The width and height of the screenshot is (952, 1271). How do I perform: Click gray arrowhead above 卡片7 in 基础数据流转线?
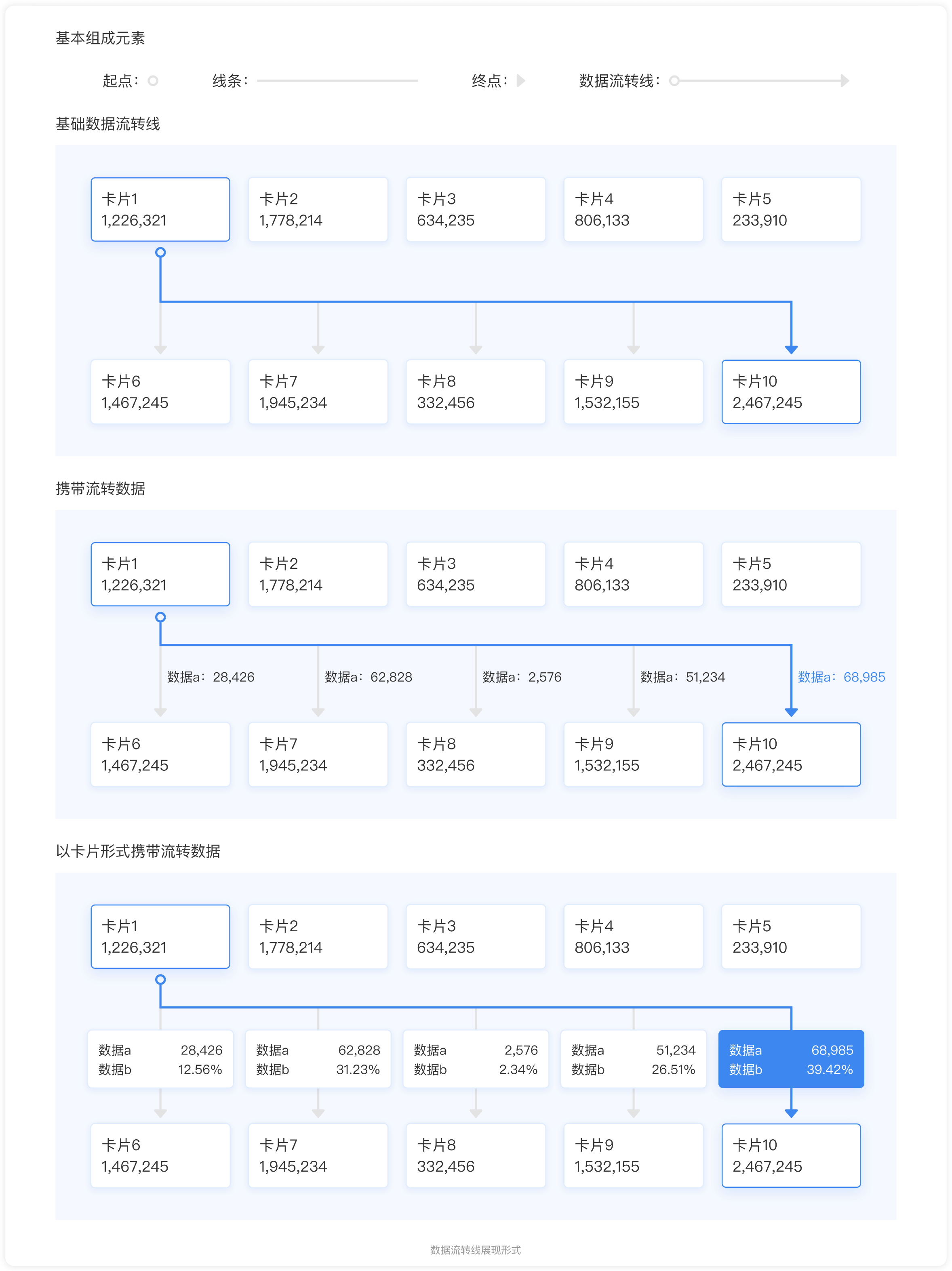tap(318, 350)
